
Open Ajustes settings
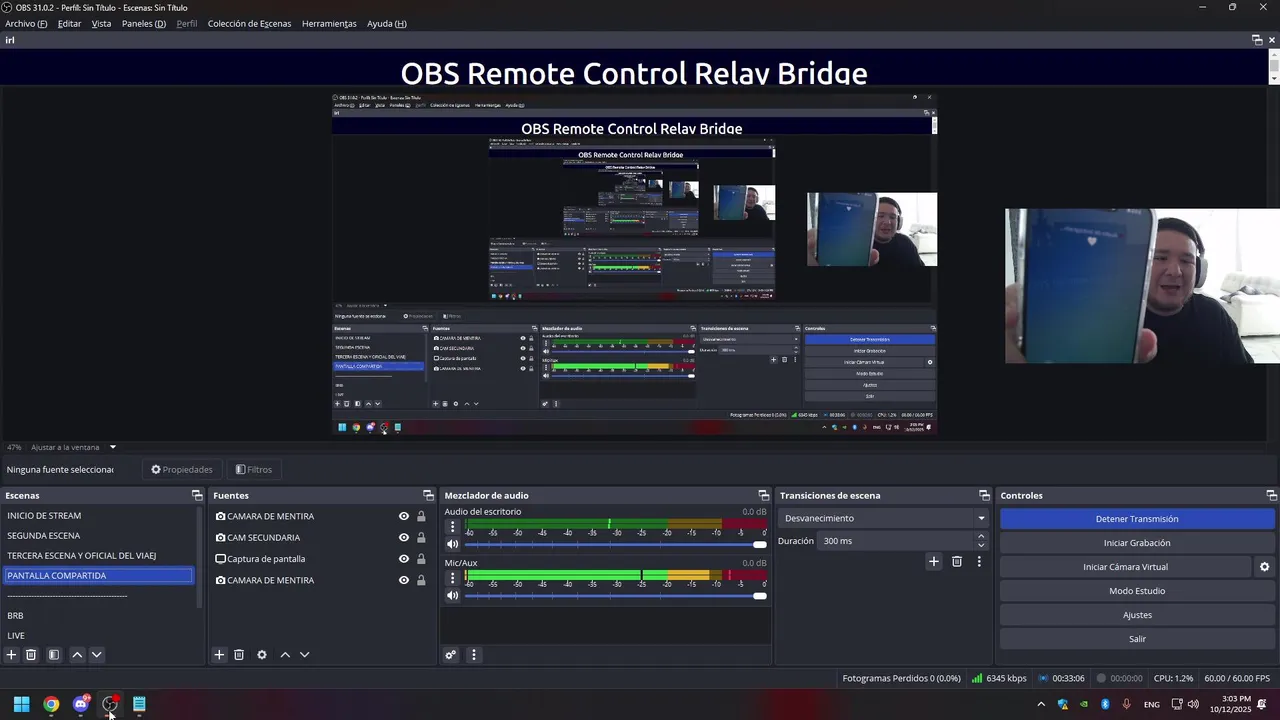click(1137, 615)
